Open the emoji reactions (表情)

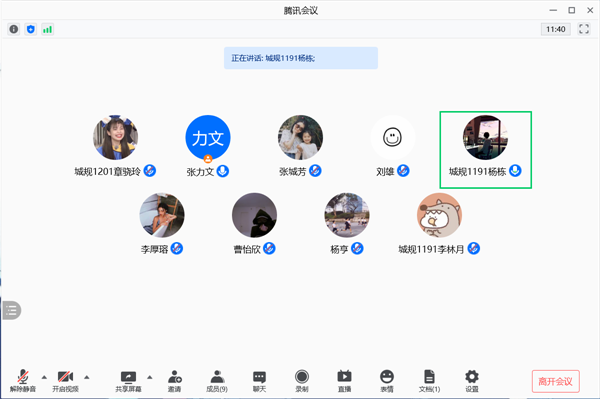[387, 381]
